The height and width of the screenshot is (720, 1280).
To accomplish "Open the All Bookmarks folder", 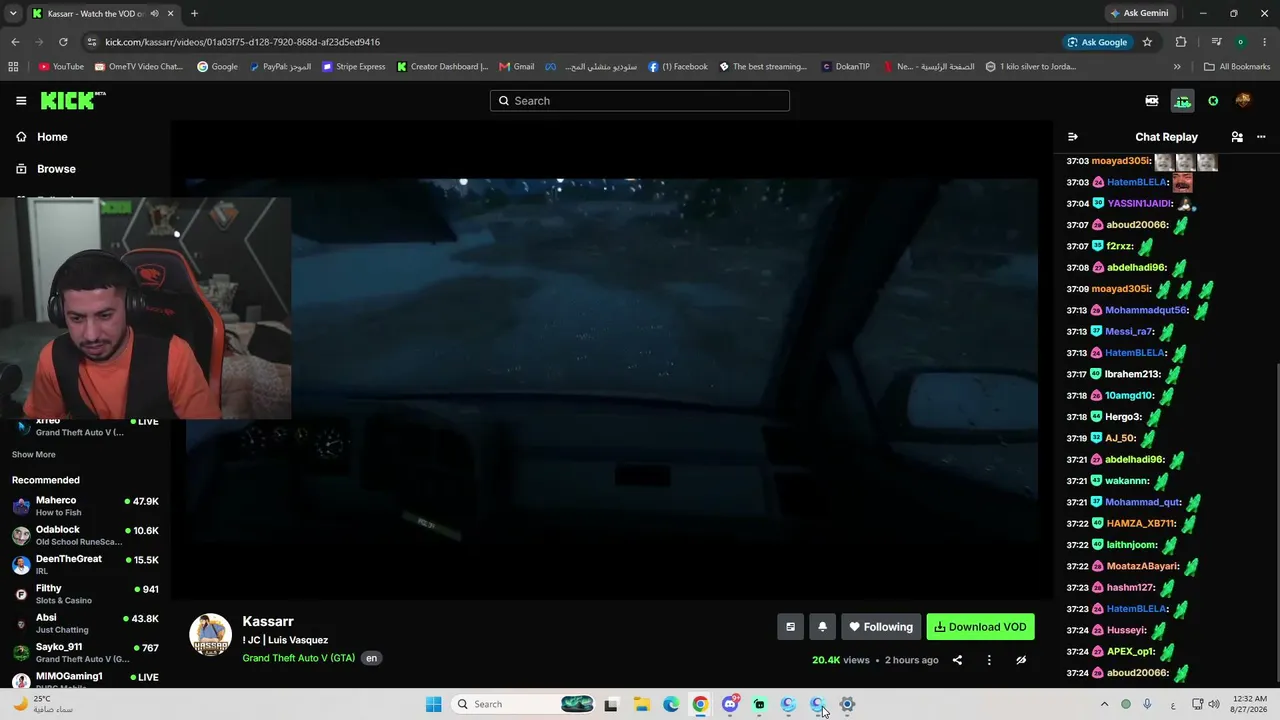I will 1237,67.
